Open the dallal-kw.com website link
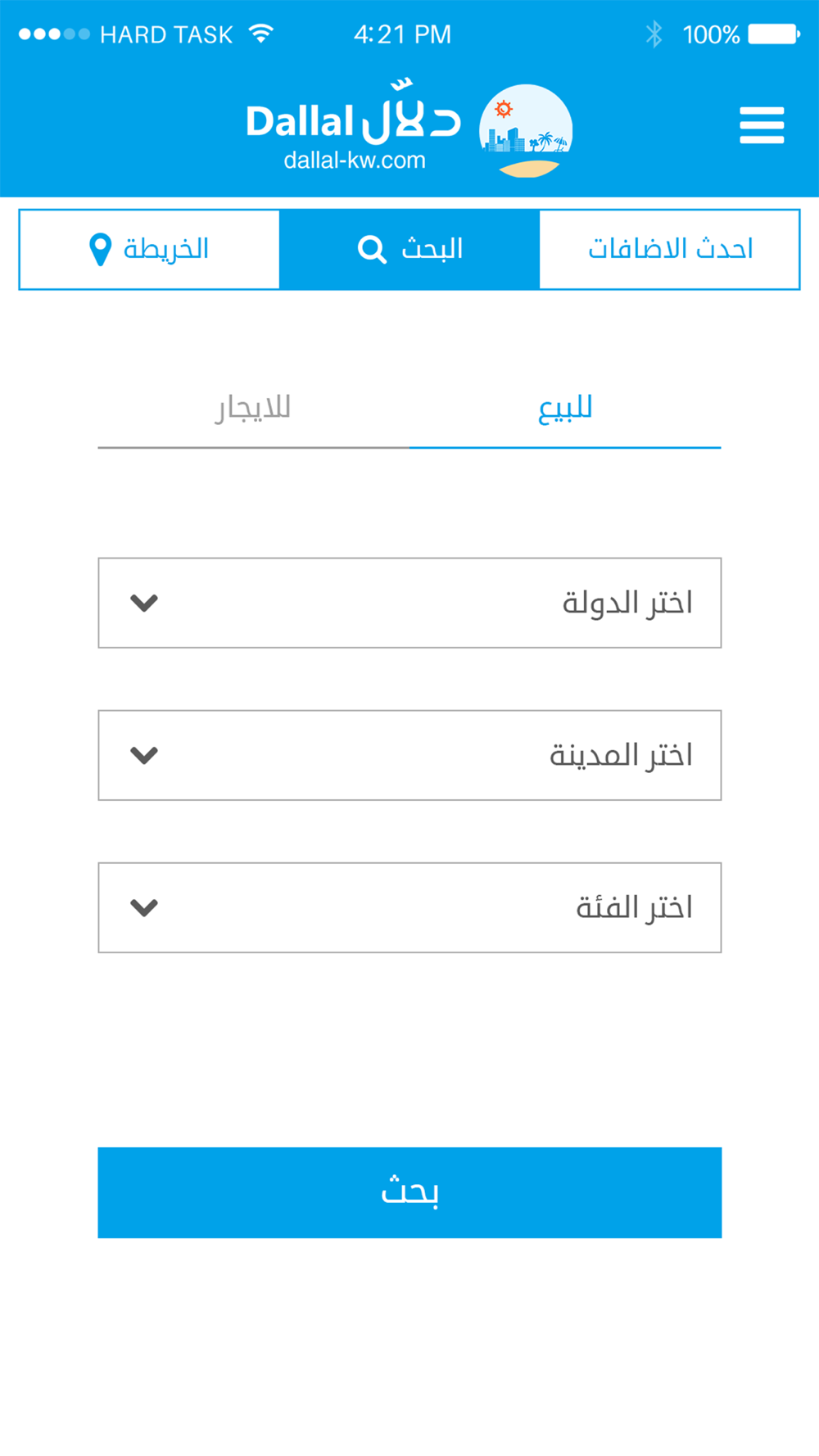 pos(355,160)
